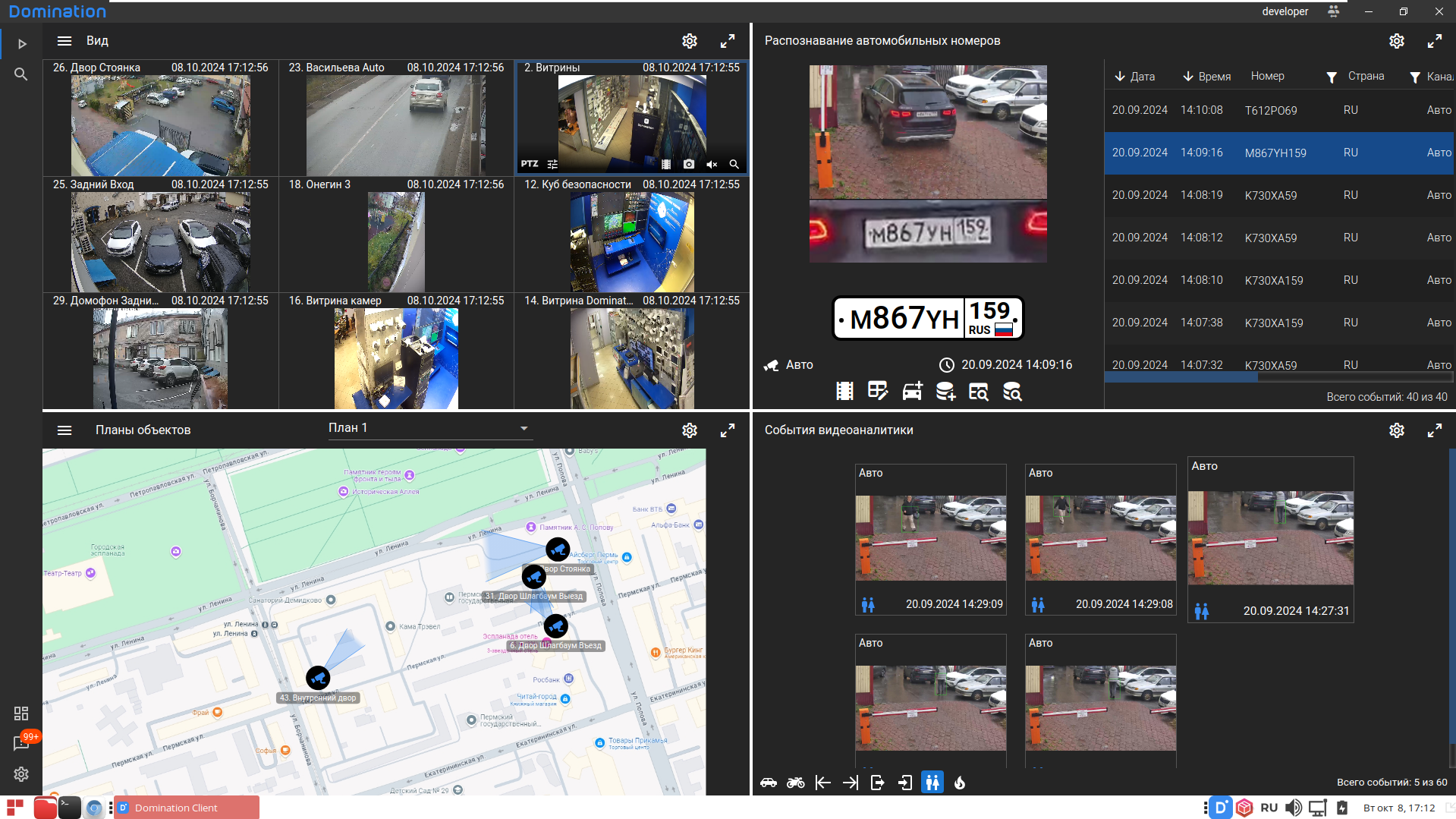Click camera marker 31. Двор Шлагбаум Выезд
The width and height of the screenshot is (1456, 819).
pyautogui.click(x=534, y=577)
